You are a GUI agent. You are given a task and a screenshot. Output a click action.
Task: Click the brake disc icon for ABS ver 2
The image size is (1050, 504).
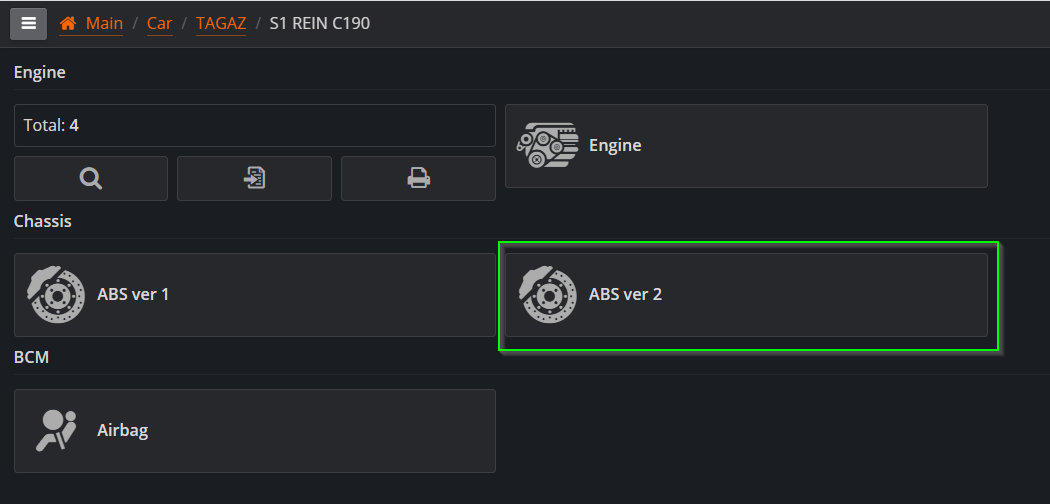(x=548, y=295)
